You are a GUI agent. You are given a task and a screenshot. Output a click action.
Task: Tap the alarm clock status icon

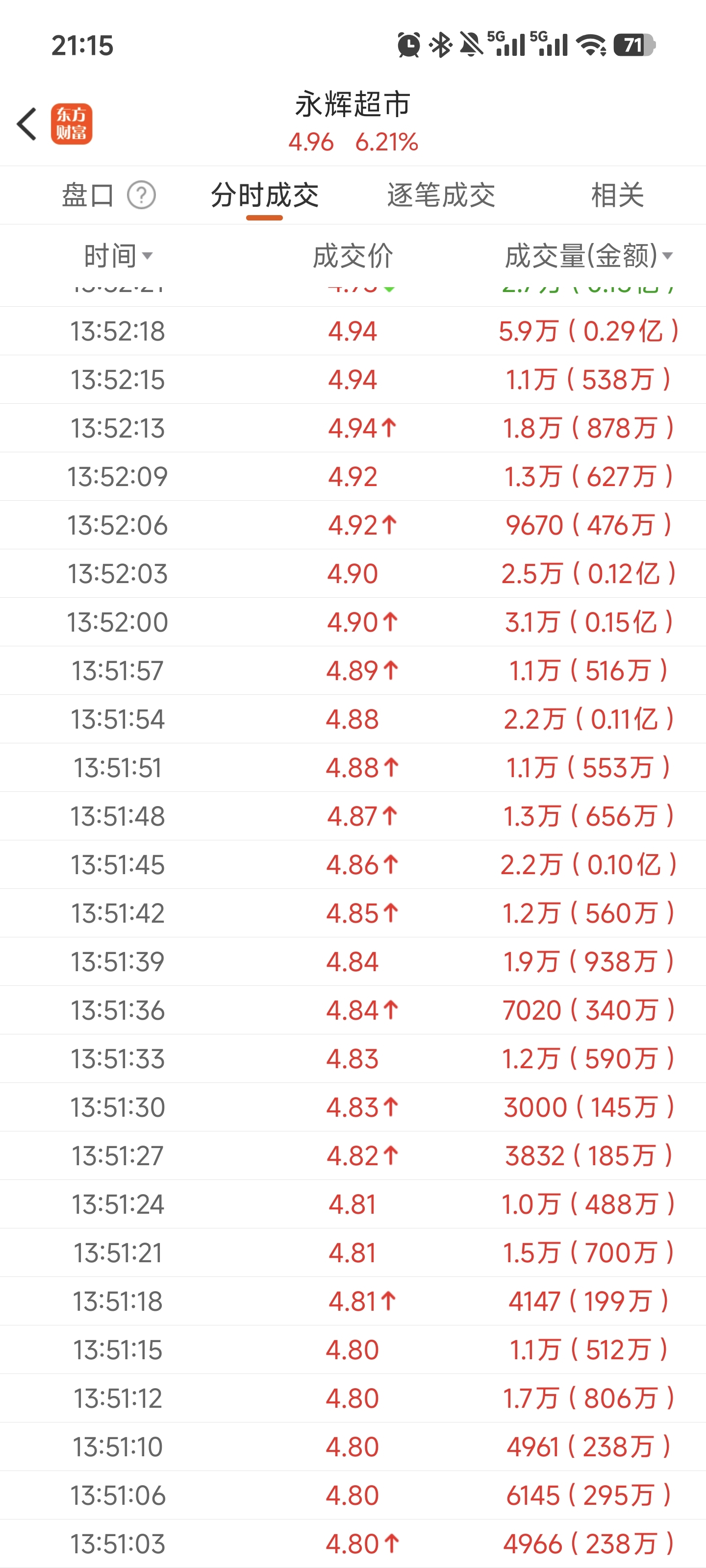point(408,45)
